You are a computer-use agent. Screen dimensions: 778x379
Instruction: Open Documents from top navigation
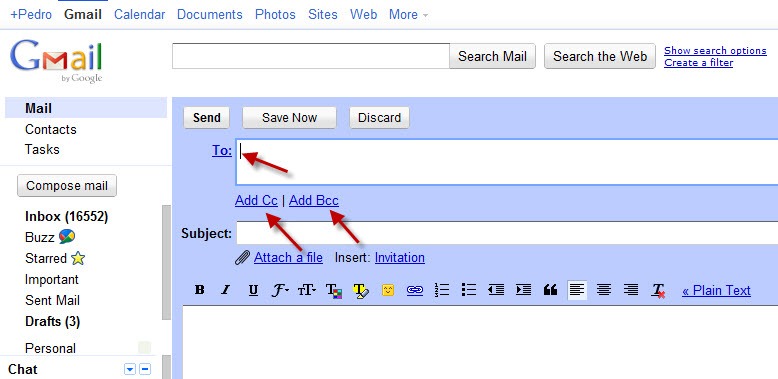click(x=209, y=14)
